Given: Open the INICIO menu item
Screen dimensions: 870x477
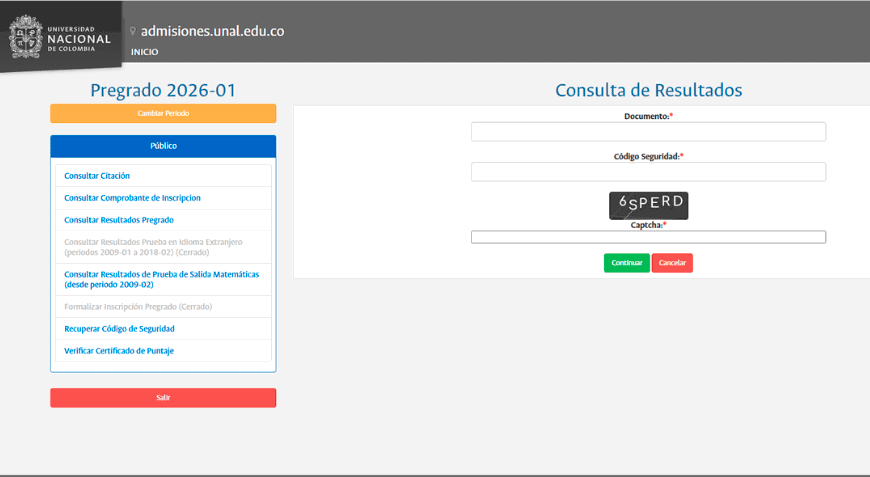Looking at the screenshot, I should click(144, 52).
